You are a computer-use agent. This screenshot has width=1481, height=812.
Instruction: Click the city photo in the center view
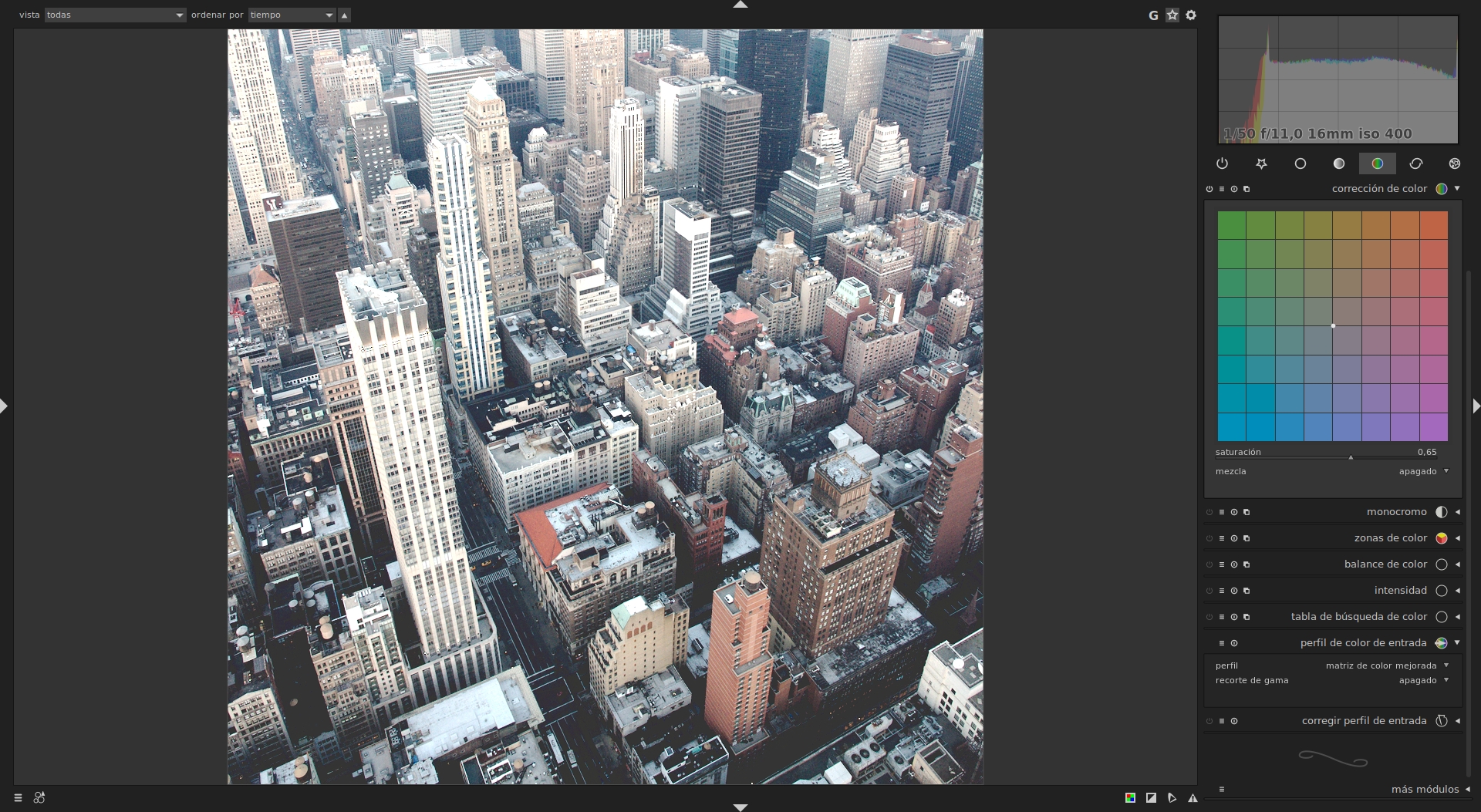point(605,406)
